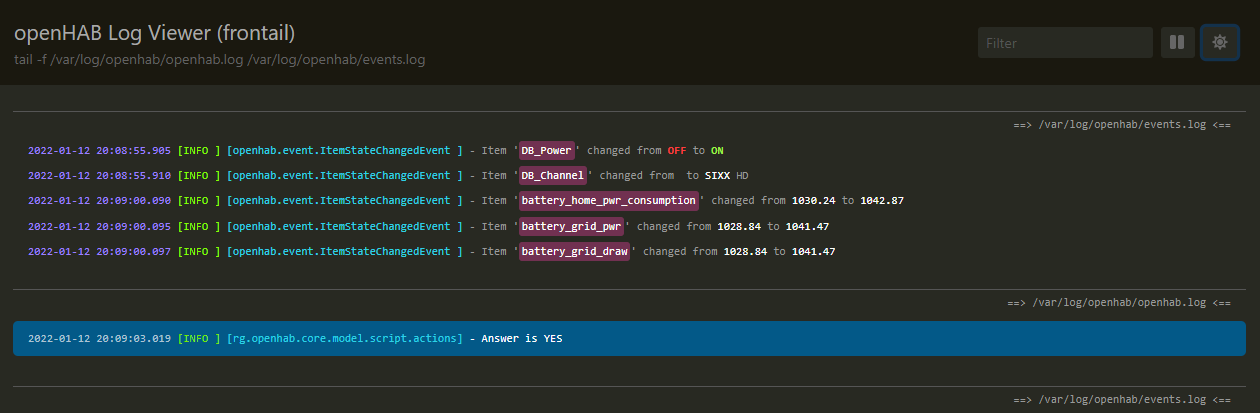
Task: Select the highlighted 'Answer is YES' log line
Action: (x=628, y=339)
